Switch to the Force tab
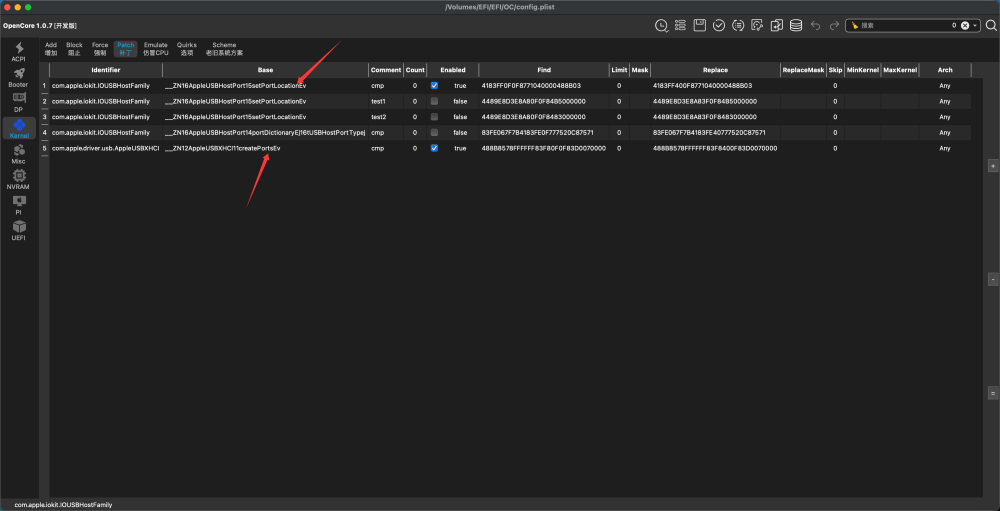The width and height of the screenshot is (1000, 511). [100, 48]
